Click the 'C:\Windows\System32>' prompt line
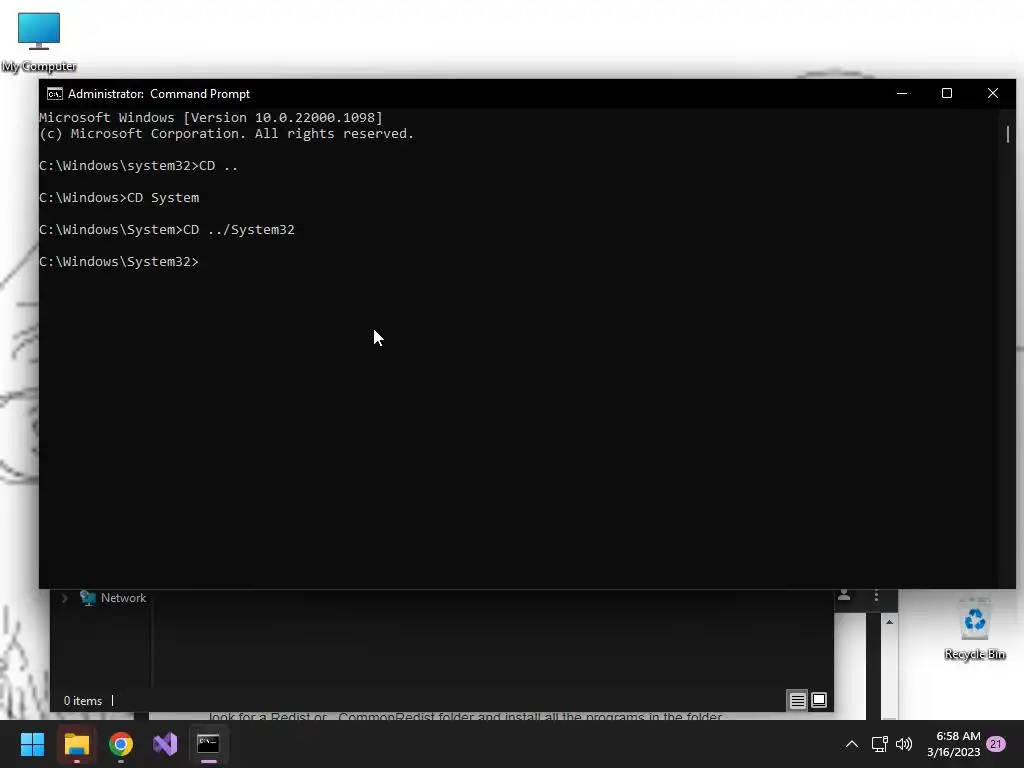The width and height of the screenshot is (1024, 768). (x=119, y=262)
